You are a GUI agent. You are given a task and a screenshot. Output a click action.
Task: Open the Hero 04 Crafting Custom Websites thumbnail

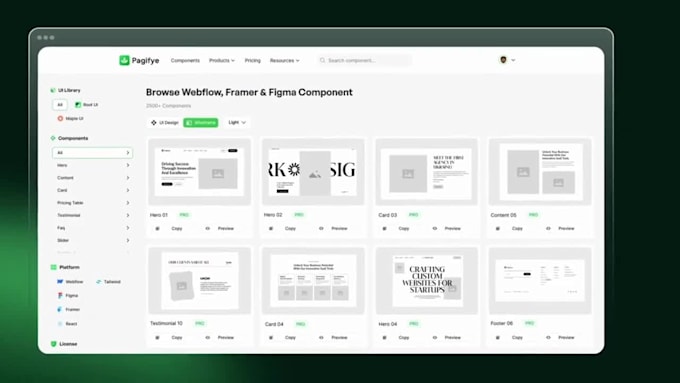click(427, 281)
